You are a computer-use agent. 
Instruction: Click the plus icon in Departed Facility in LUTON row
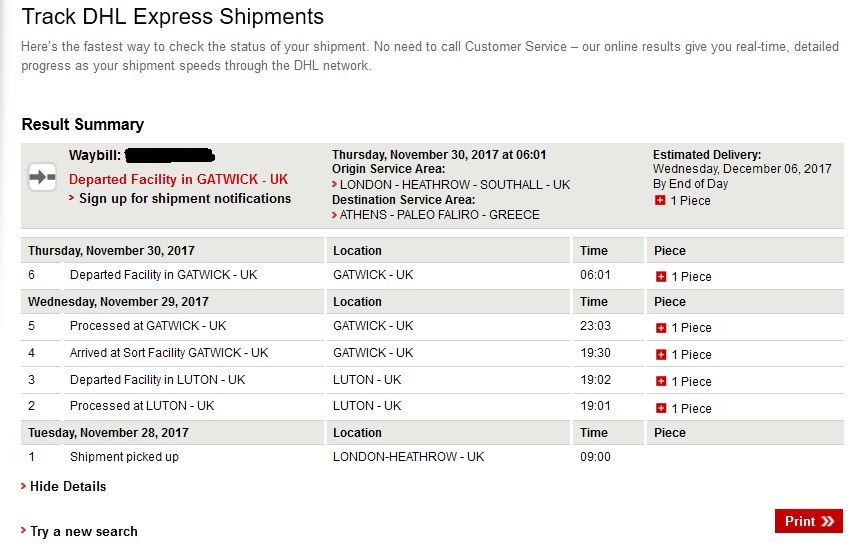661,381
